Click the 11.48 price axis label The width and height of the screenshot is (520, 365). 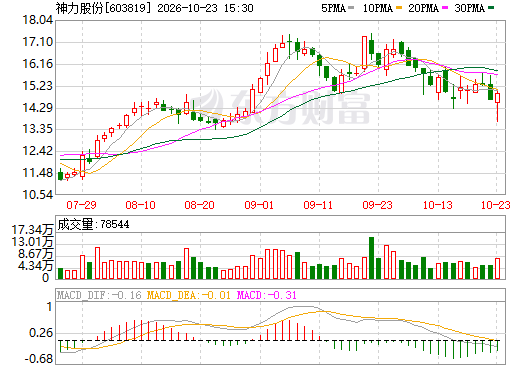(37, 173)
